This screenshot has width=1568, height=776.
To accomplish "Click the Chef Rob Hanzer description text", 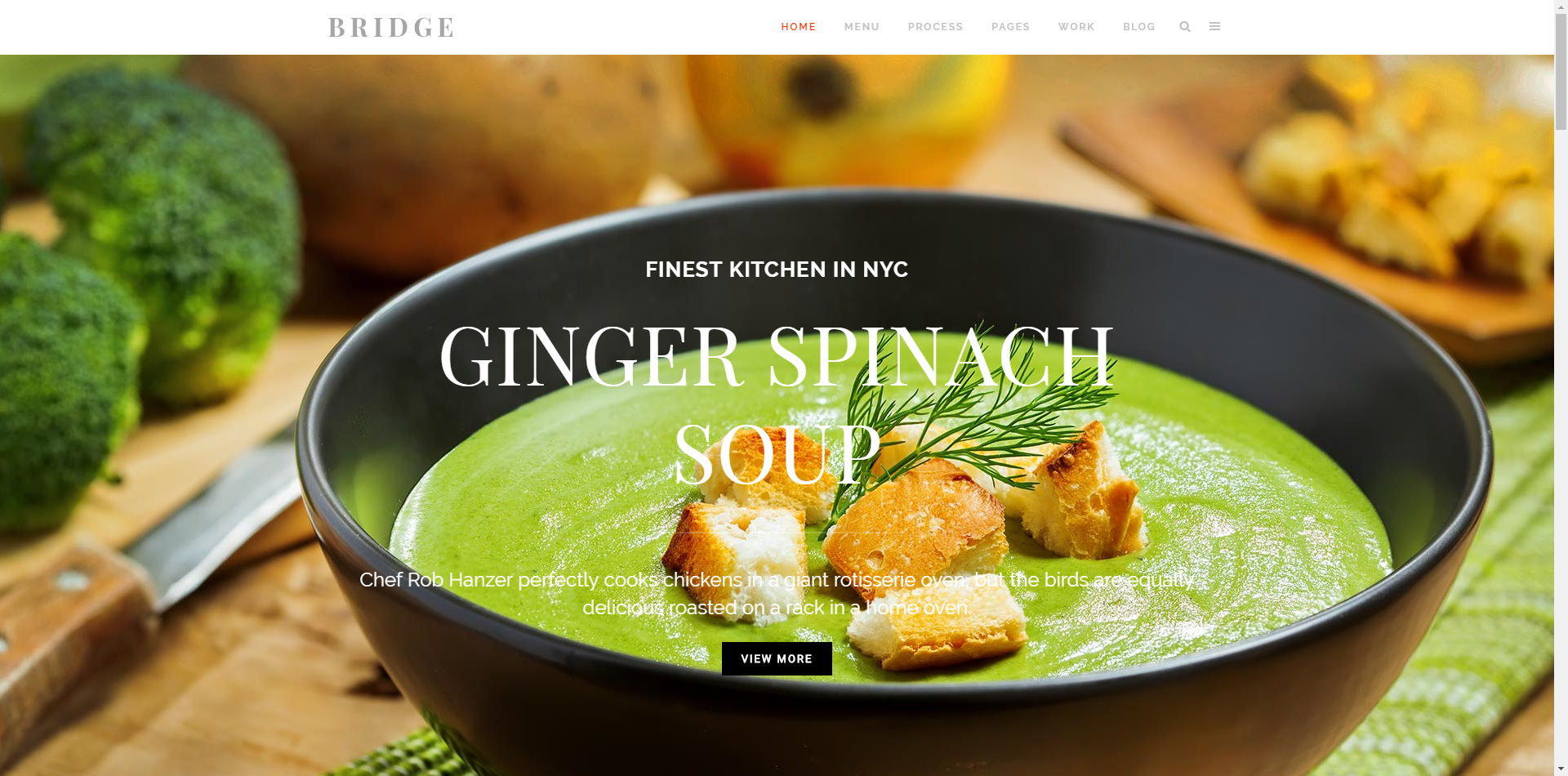I will point(777,594).
